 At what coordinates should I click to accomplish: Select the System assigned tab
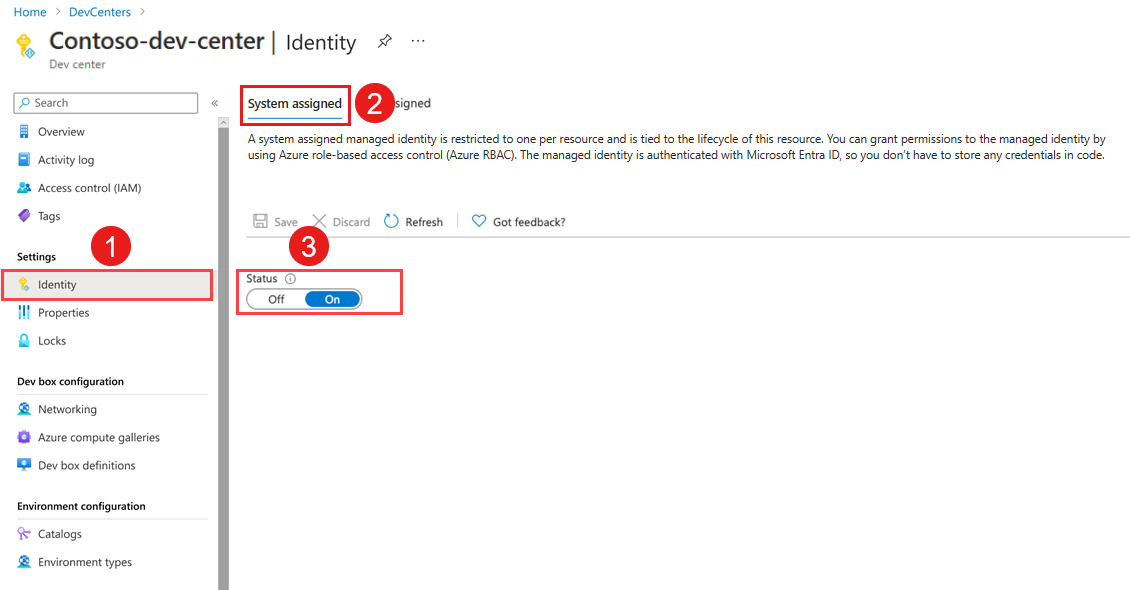pos(295,104)
